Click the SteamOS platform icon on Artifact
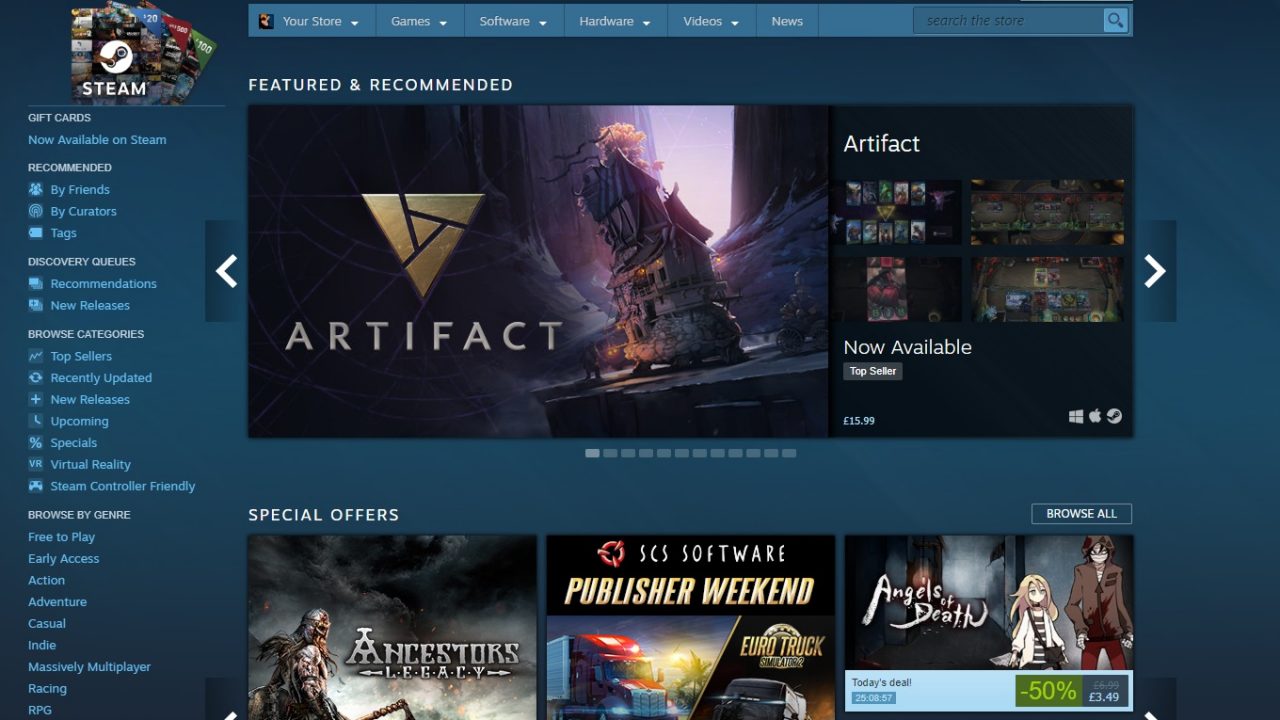Viewport: 1280px width, 720px height. point(1114,416)
